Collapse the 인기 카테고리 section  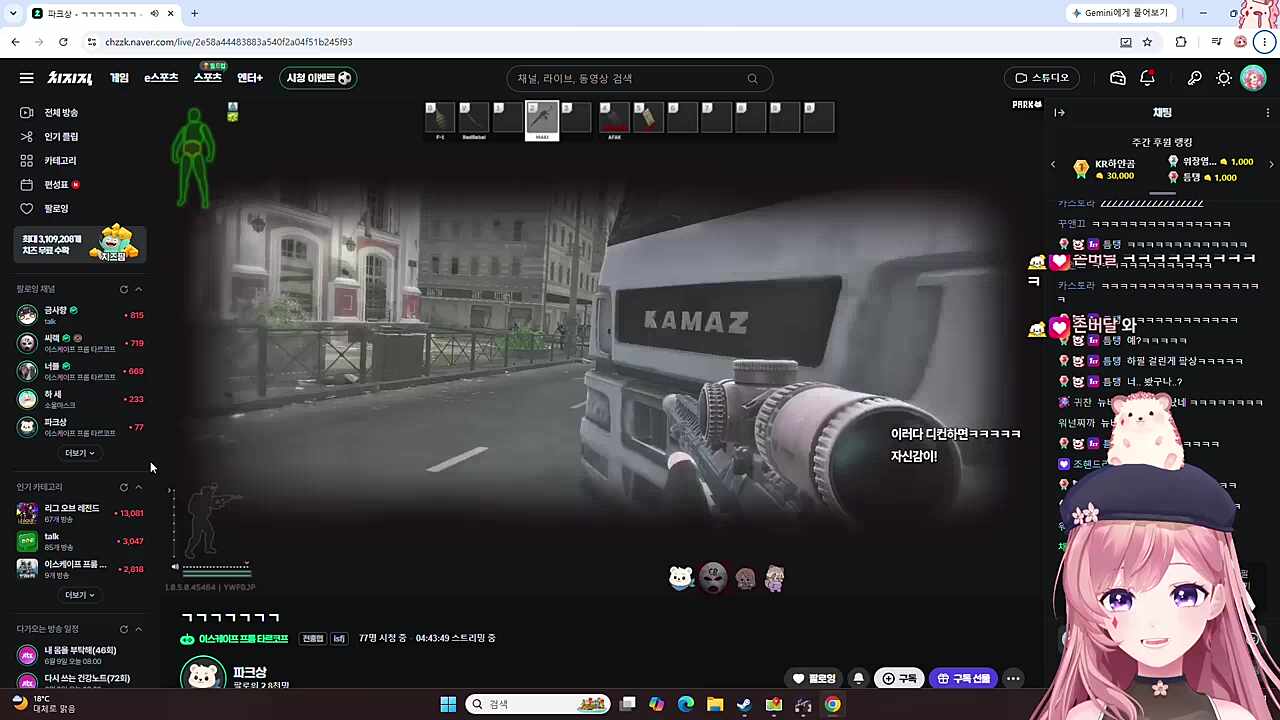(139, 487)
